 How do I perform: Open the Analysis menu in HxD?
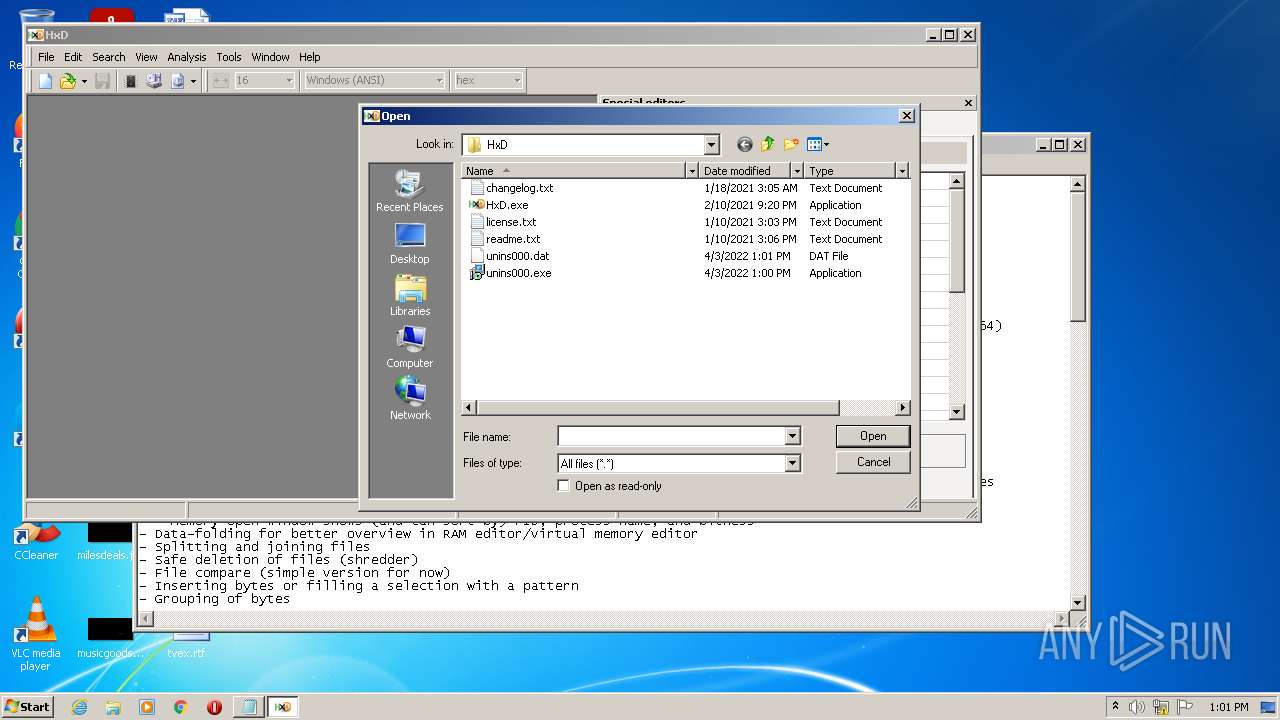[187, 57]
